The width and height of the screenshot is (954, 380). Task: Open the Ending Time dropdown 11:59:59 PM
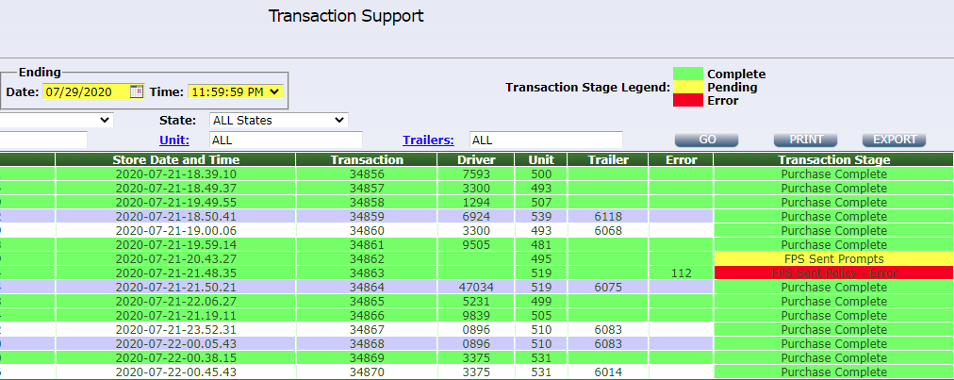pyautogui.click(x=235, y=92)
